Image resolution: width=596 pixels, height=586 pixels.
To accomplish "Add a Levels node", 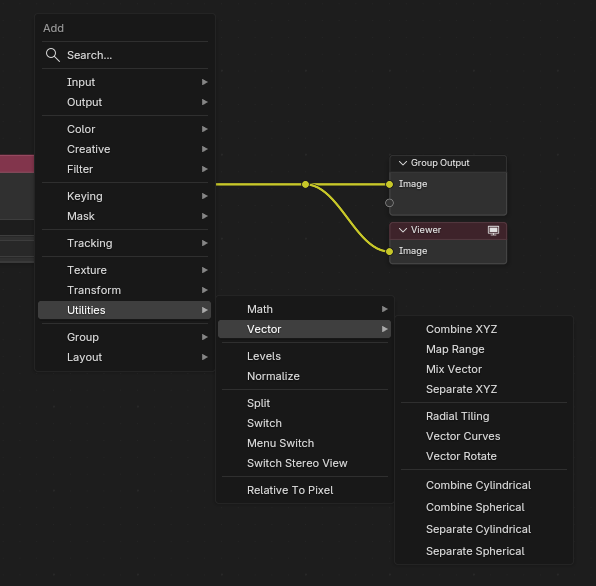I will coord(304,356).
